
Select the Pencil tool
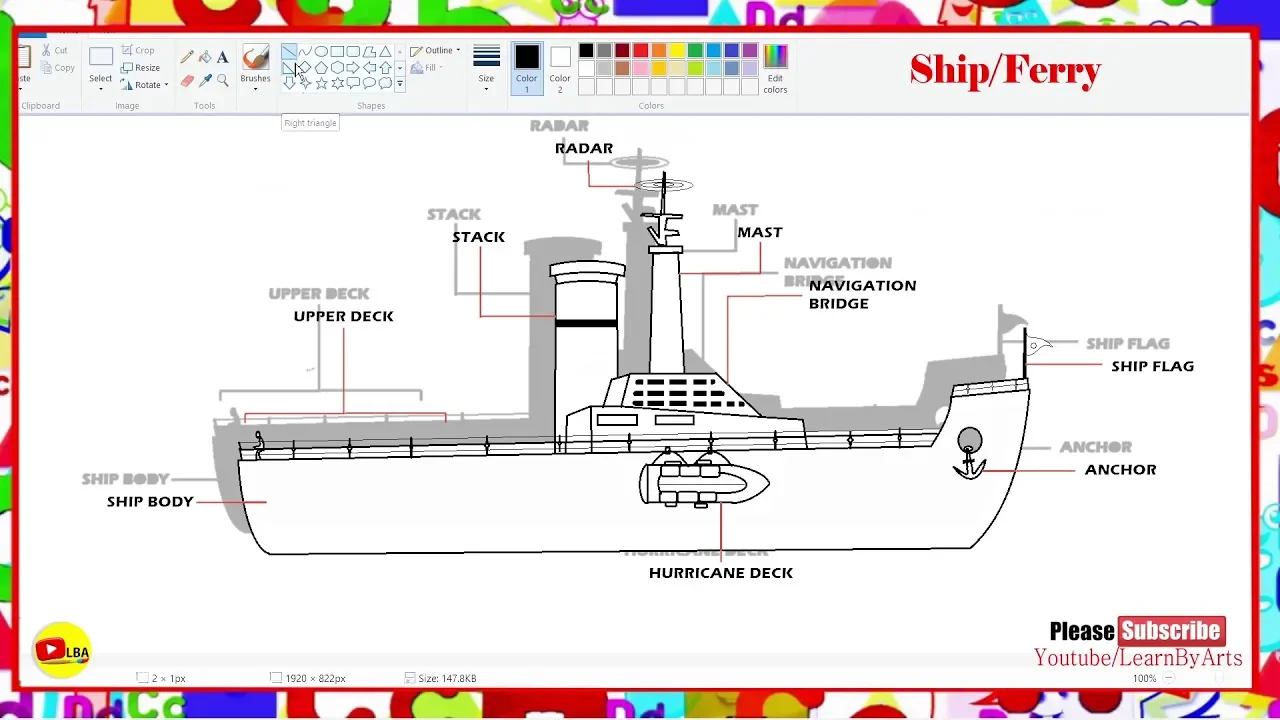pos(187,57)
